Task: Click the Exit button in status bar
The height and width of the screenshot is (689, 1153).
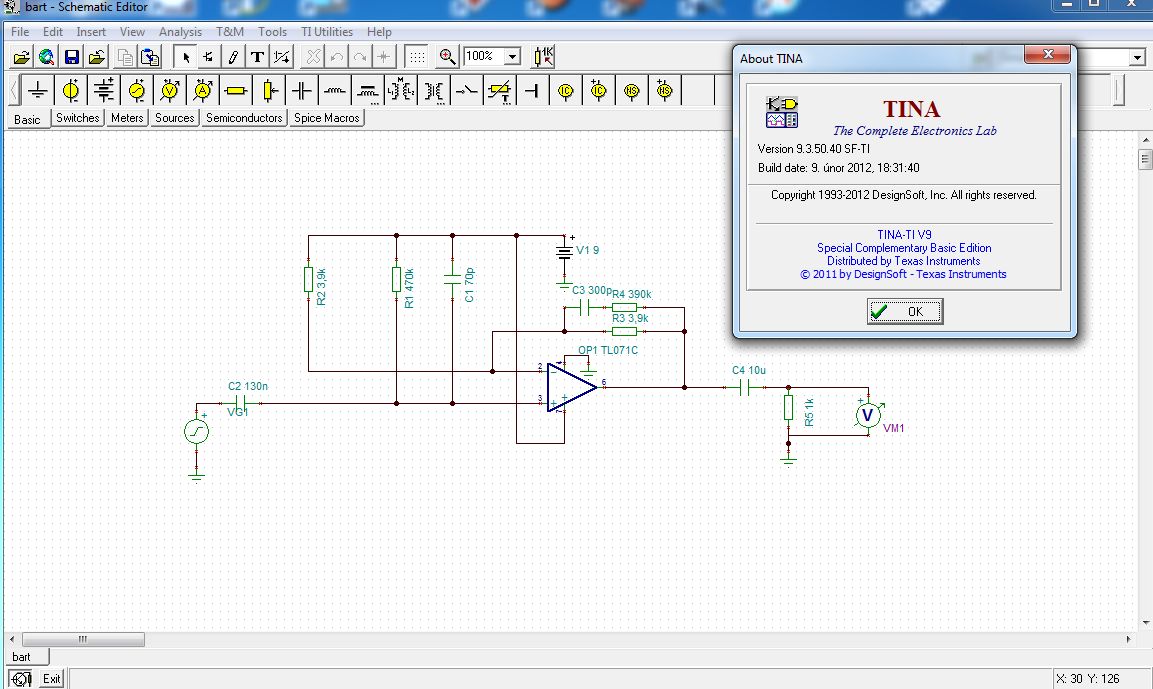Action: 51,679
